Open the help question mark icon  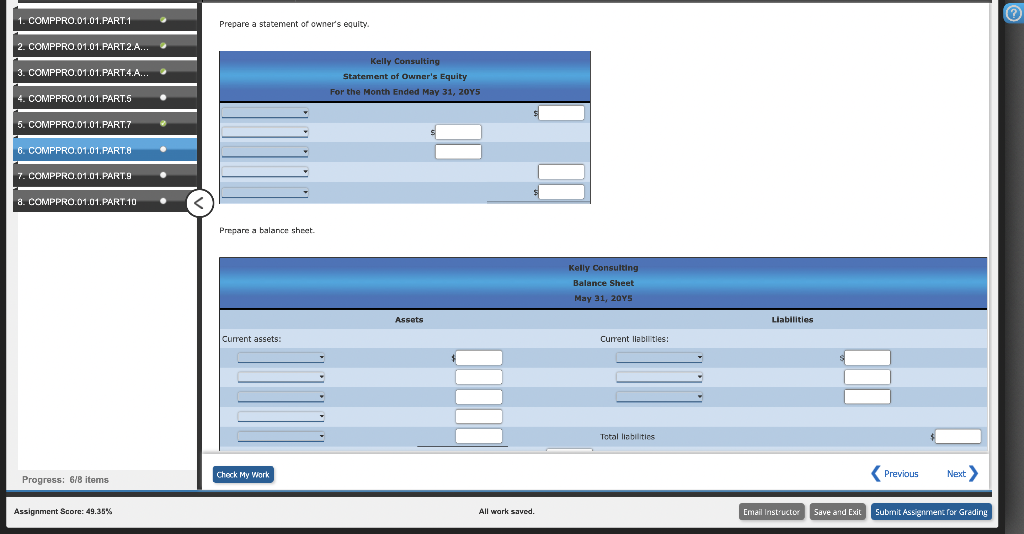[1014, 14]
